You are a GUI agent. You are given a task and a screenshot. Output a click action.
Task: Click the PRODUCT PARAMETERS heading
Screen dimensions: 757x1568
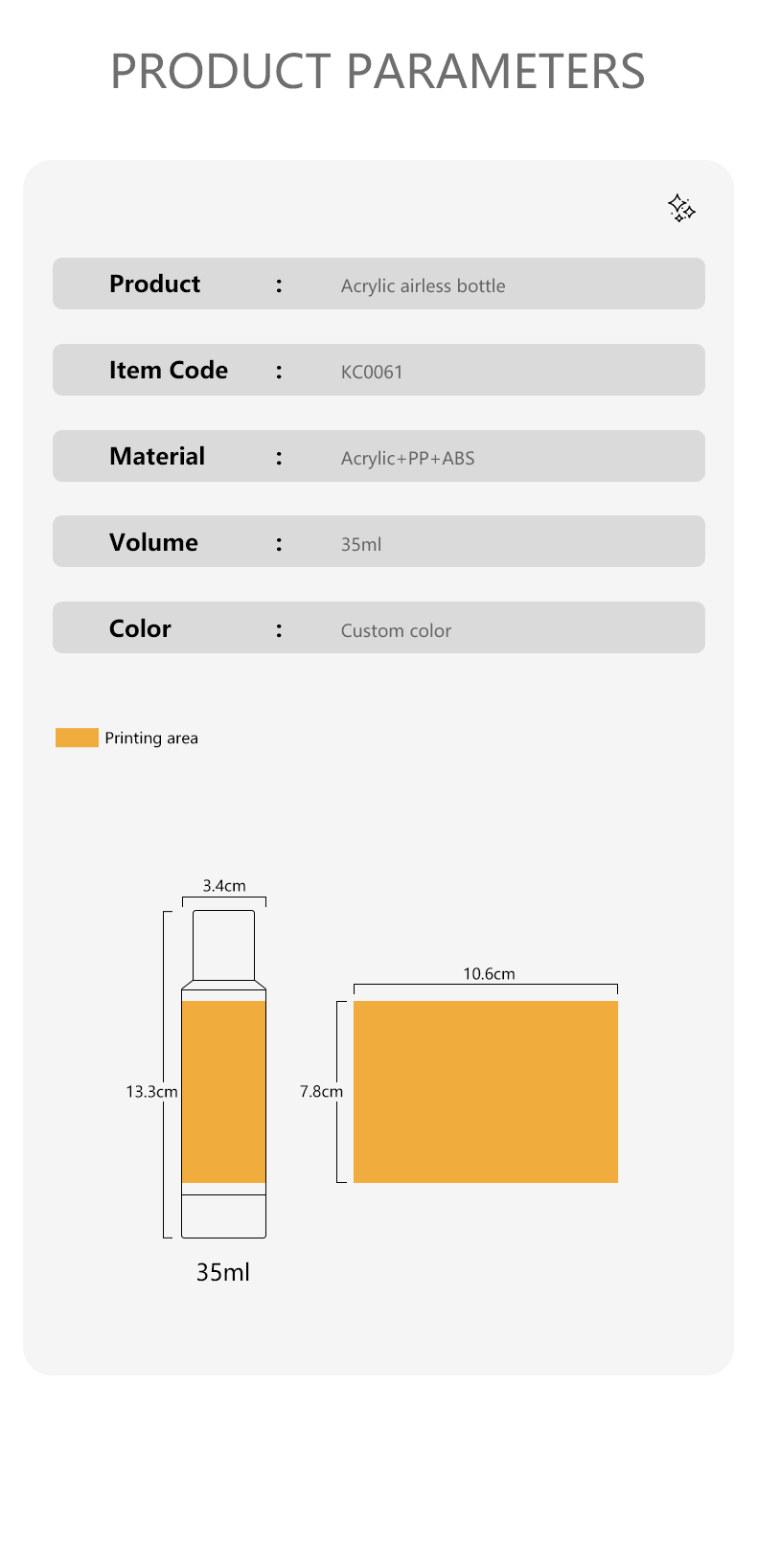[x=378, y=71]
